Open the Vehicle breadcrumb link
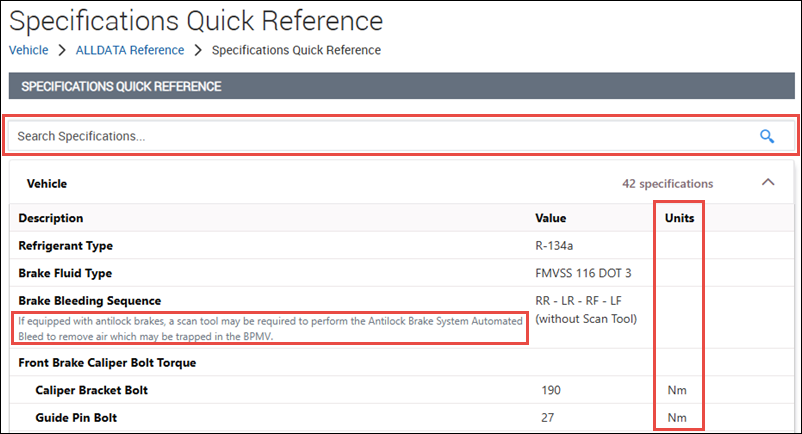802x434 pixels. (x=28, y=50)
